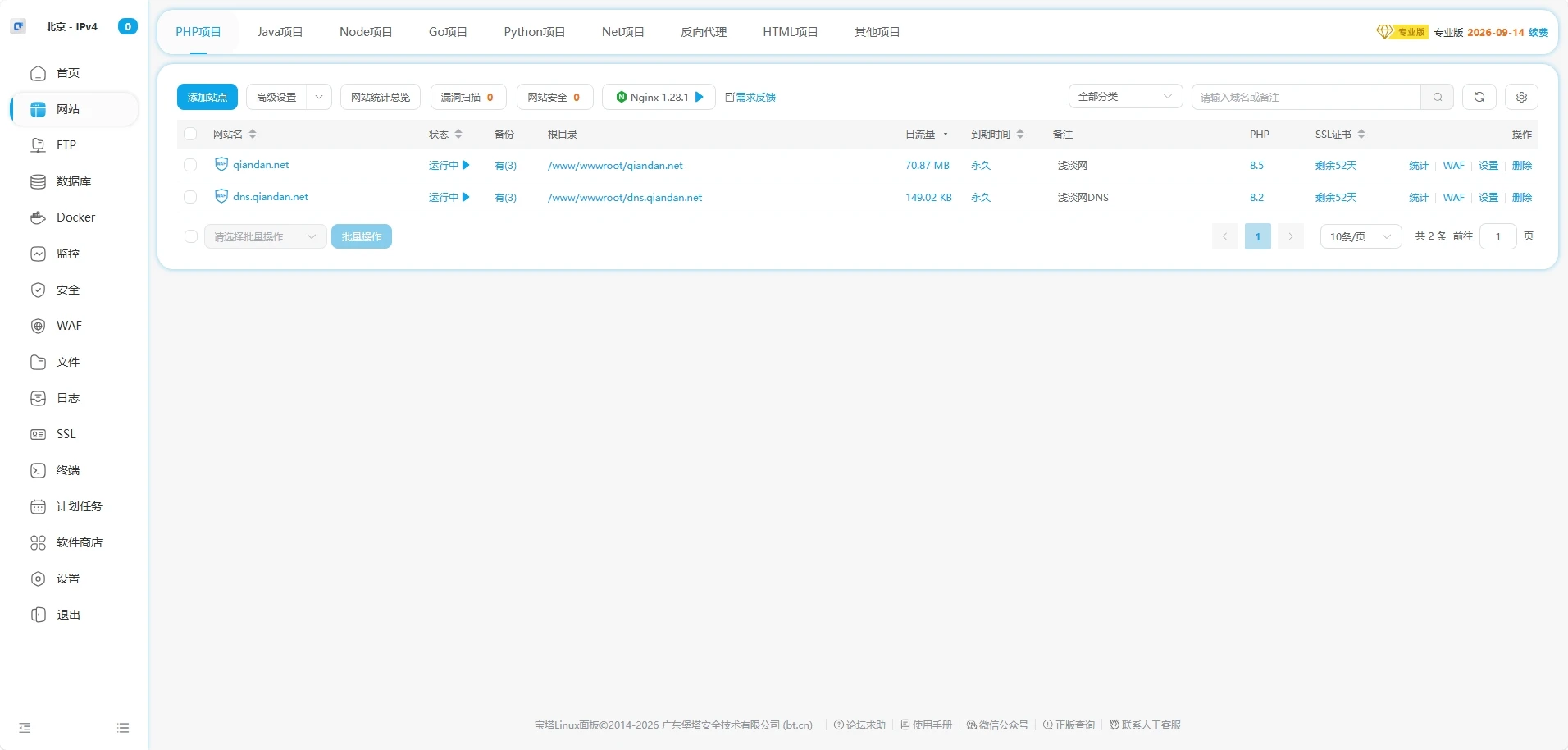Screen dimensions: 1568x750
Task: Click the search magnifier icon
Action: [x=1437, y=97]
